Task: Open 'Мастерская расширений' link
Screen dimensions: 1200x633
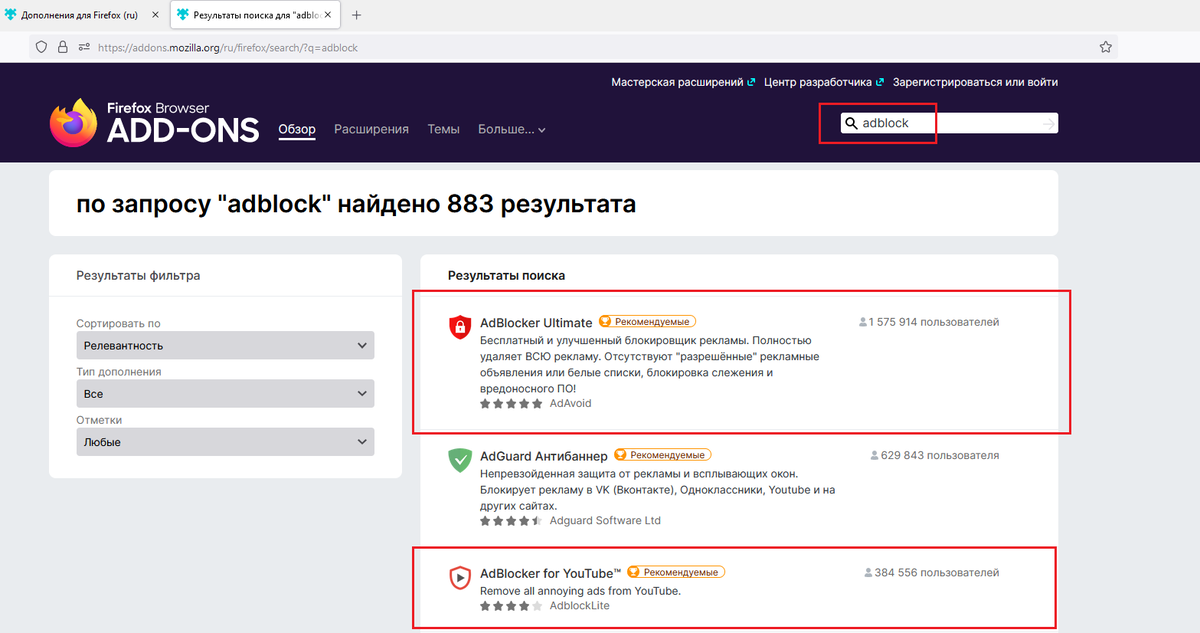Action: [x=683, y=82]
